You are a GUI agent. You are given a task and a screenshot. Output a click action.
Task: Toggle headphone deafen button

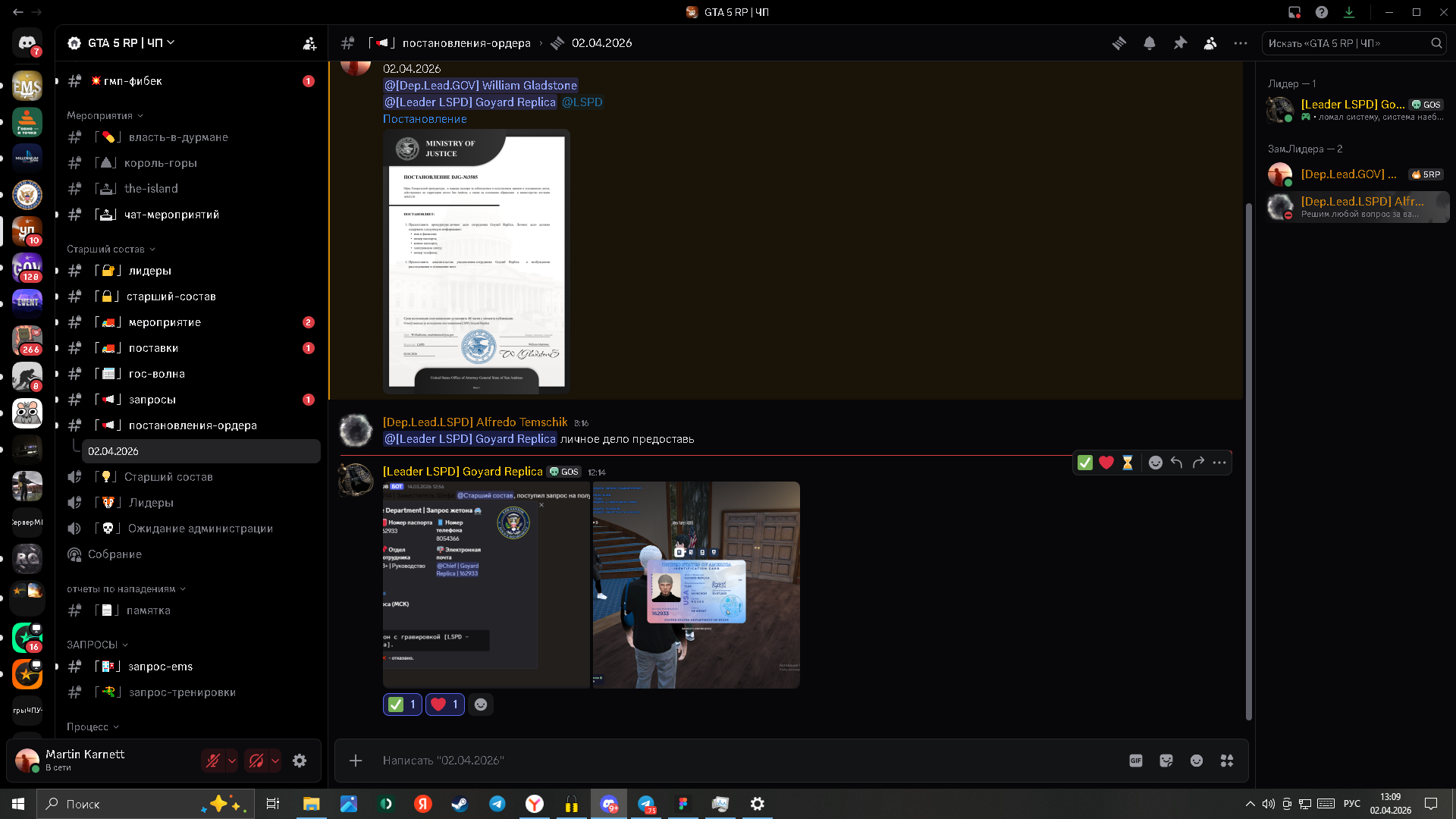(256, 761)
